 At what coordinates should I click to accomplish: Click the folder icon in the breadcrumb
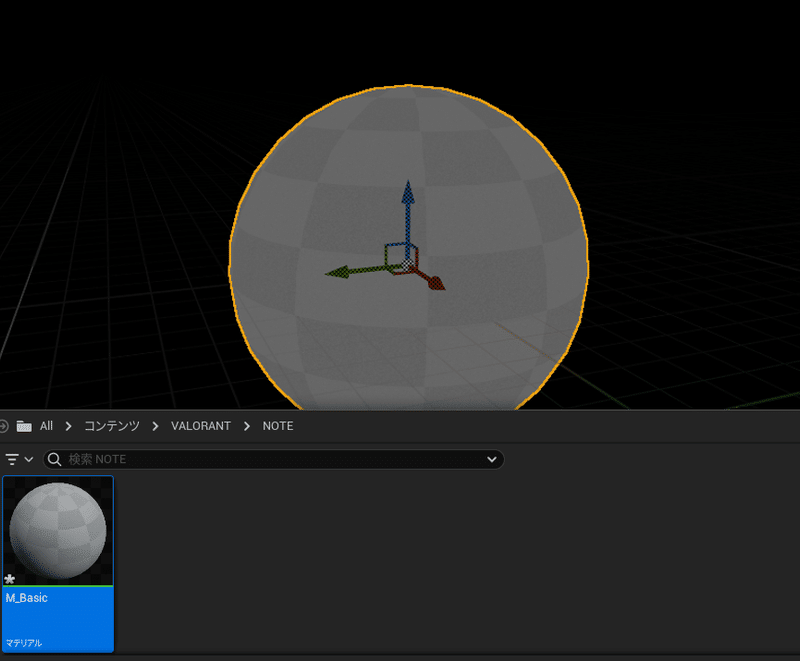click(24, 426)
